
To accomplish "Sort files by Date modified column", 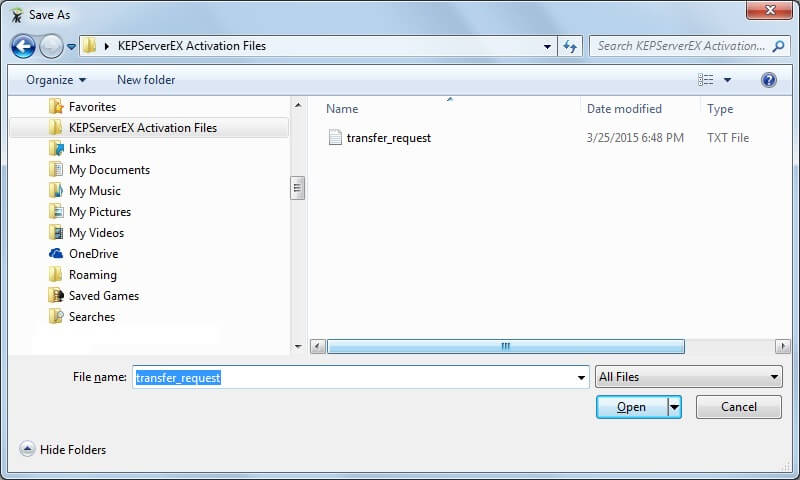I will (624, 109).
